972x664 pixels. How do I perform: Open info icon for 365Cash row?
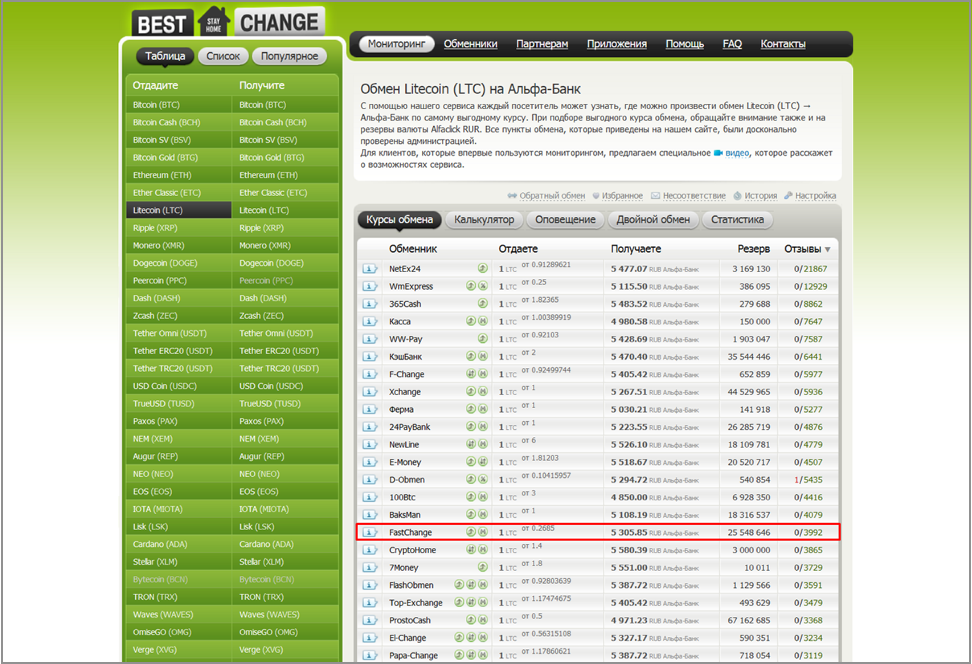click(369, 304)
